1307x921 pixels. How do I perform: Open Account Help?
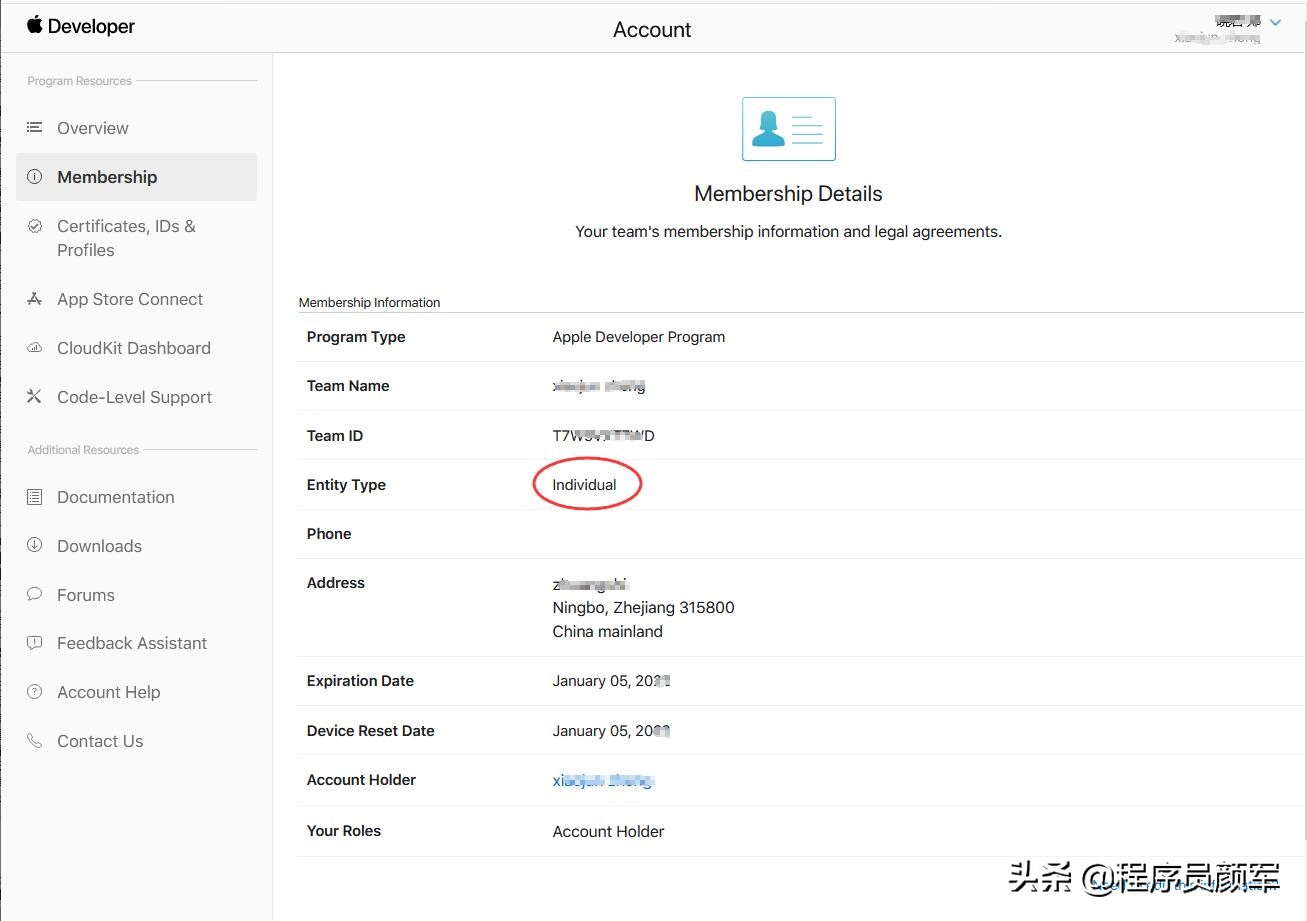109,692
